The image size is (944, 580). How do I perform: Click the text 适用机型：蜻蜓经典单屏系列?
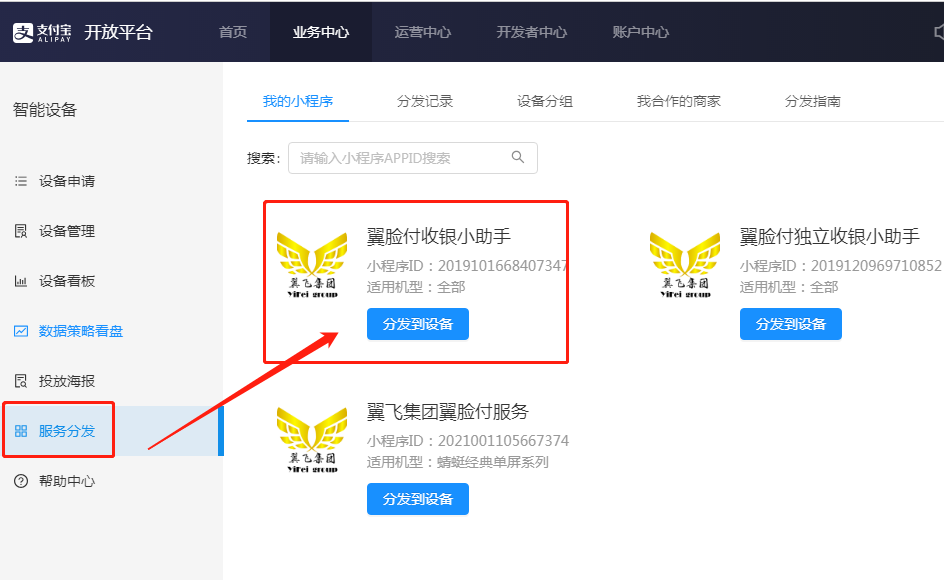click(458, 462)
